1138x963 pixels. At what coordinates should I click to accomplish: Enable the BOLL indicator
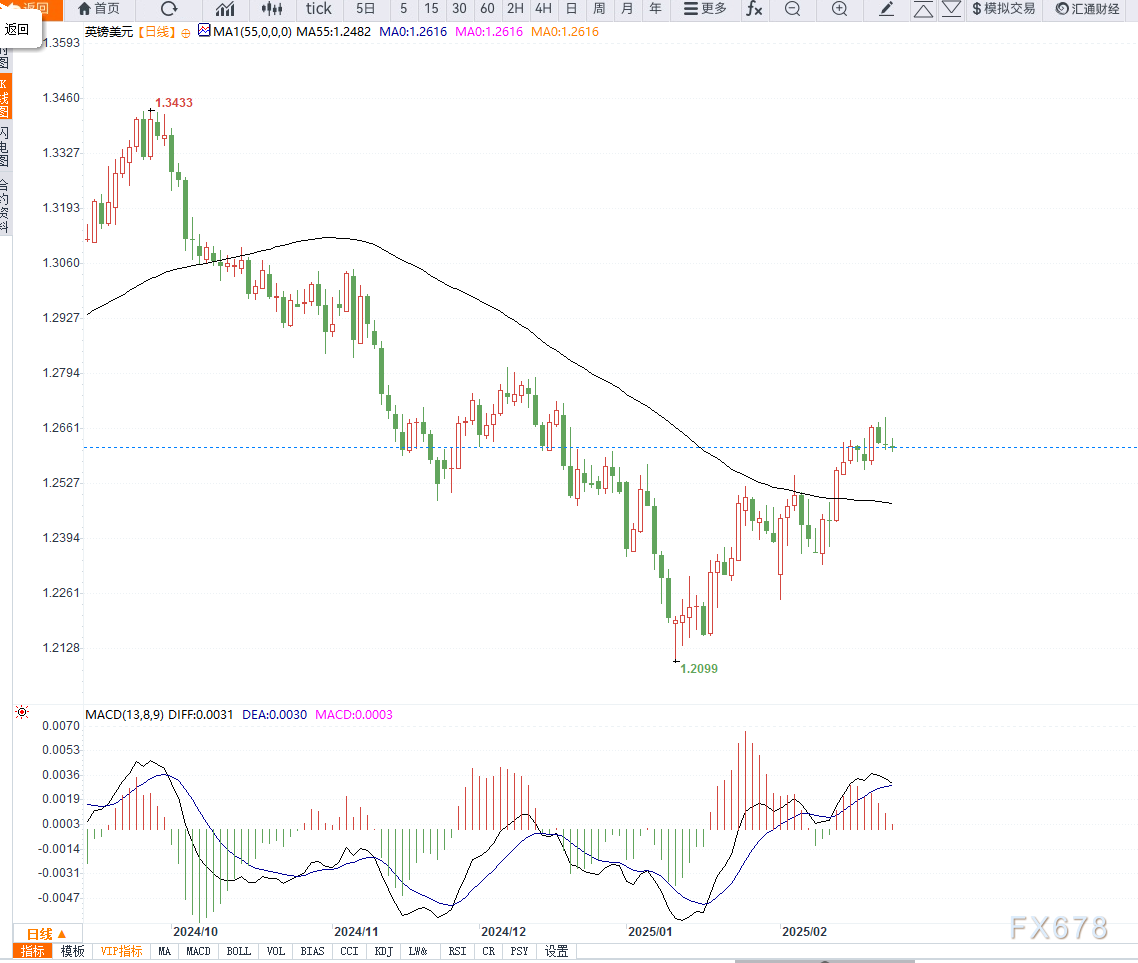pyautogui.click(x=238, y=951)
